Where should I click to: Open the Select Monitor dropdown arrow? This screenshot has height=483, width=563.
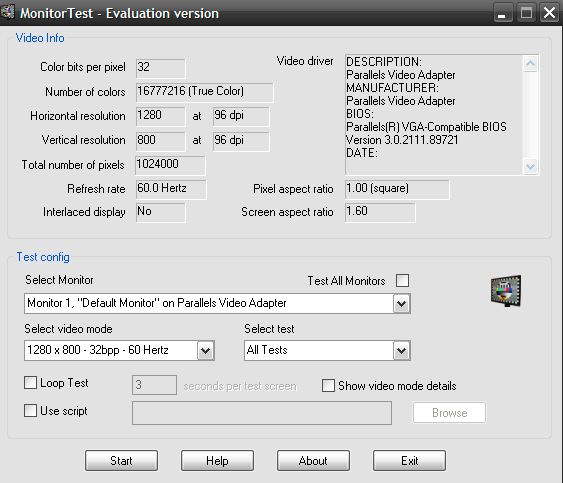[x=401, y=304]
